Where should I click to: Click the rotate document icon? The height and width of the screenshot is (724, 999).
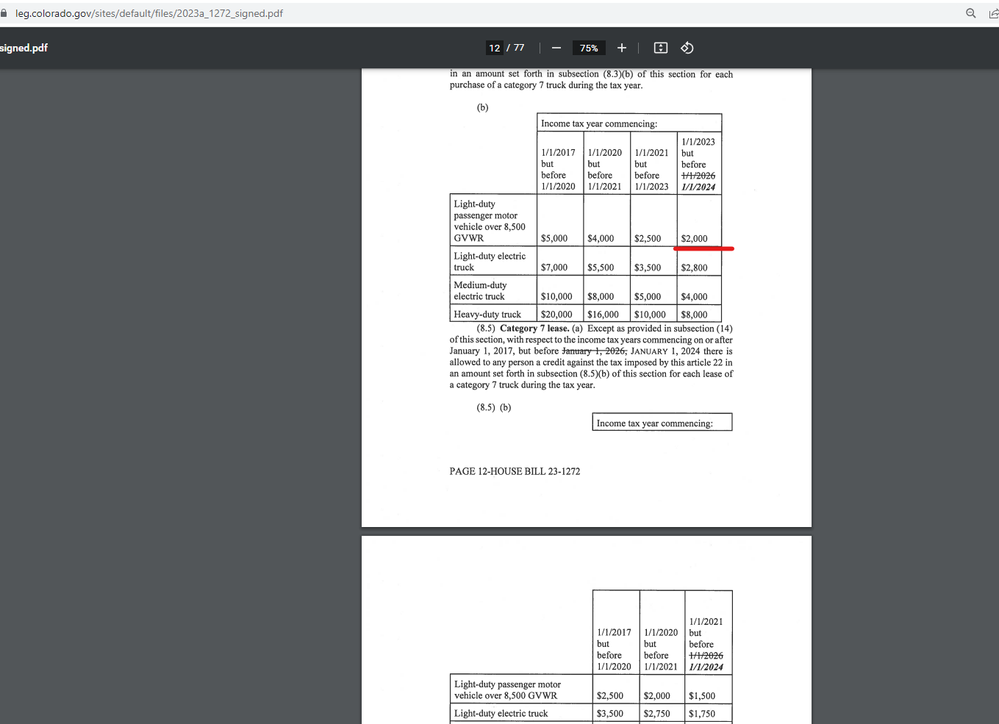tap(687, 48)
